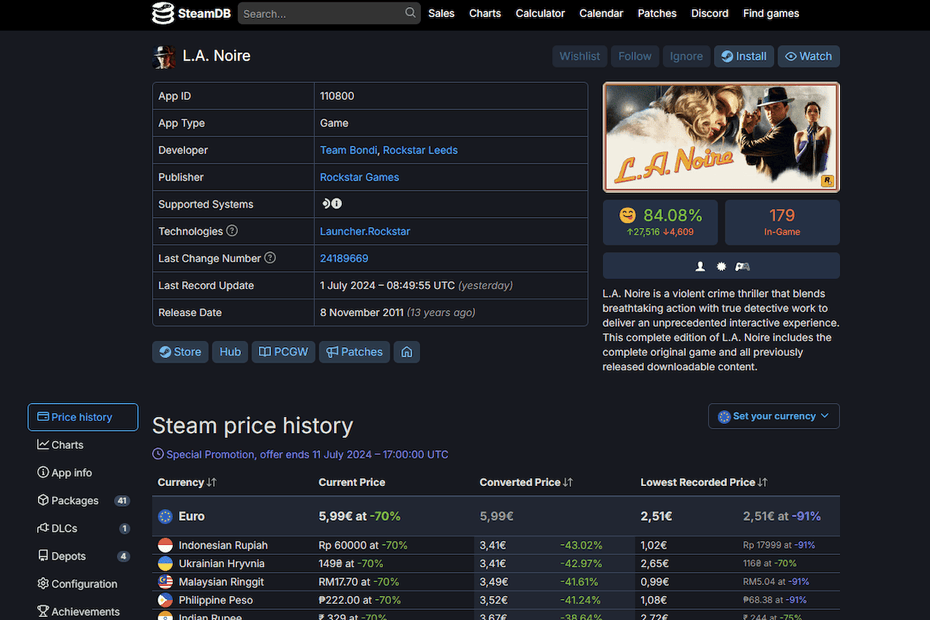Sort table by Currency column

pyautogui.click(x=187, y=482)
